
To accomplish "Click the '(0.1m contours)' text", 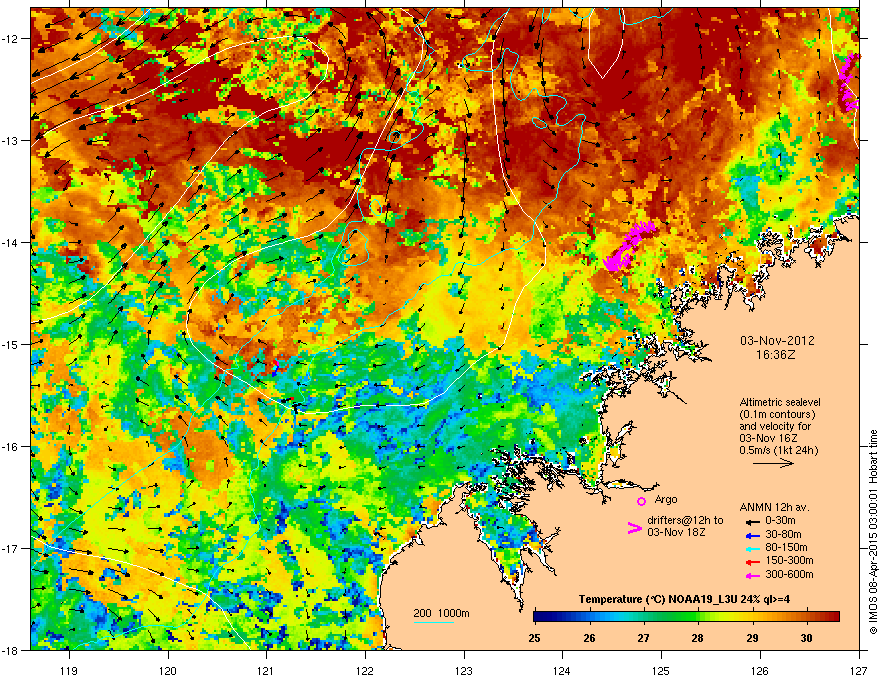I will (777, 414).
